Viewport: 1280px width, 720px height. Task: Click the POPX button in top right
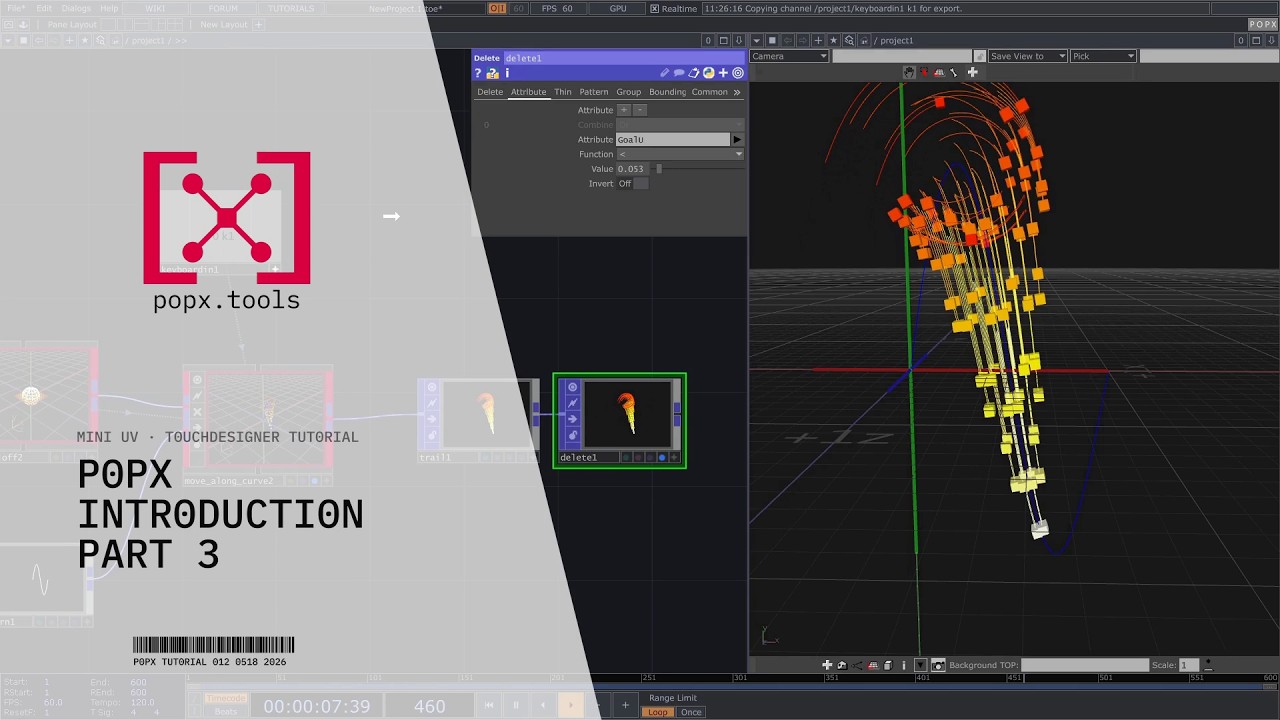(1263, 24)
